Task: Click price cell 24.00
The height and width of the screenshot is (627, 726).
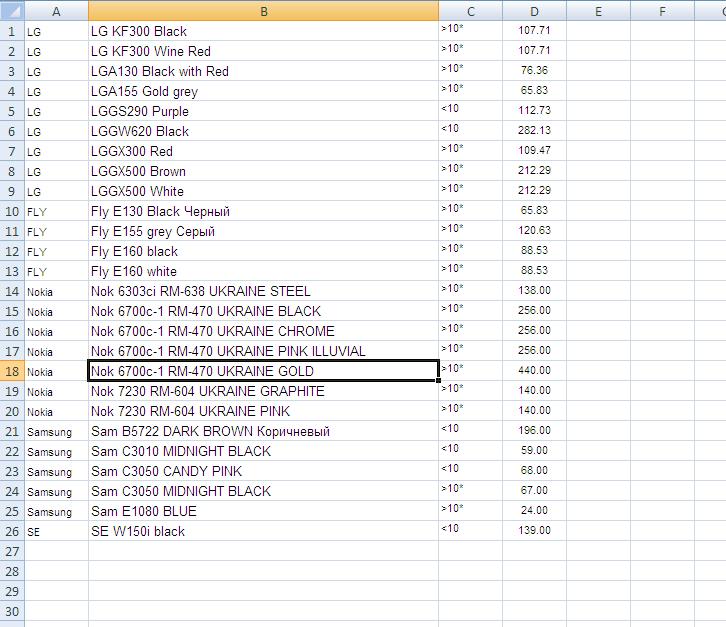Action: (x=534, y=511)
